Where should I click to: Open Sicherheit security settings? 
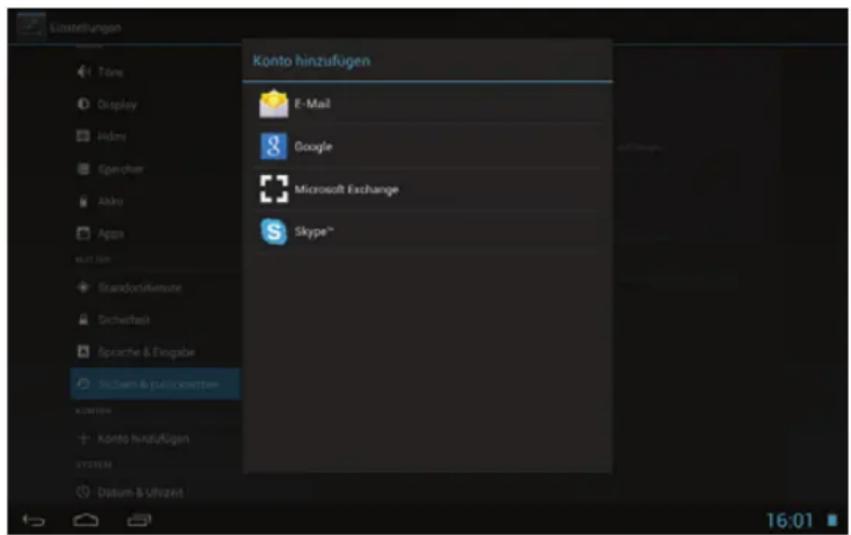tap(155, 320)
